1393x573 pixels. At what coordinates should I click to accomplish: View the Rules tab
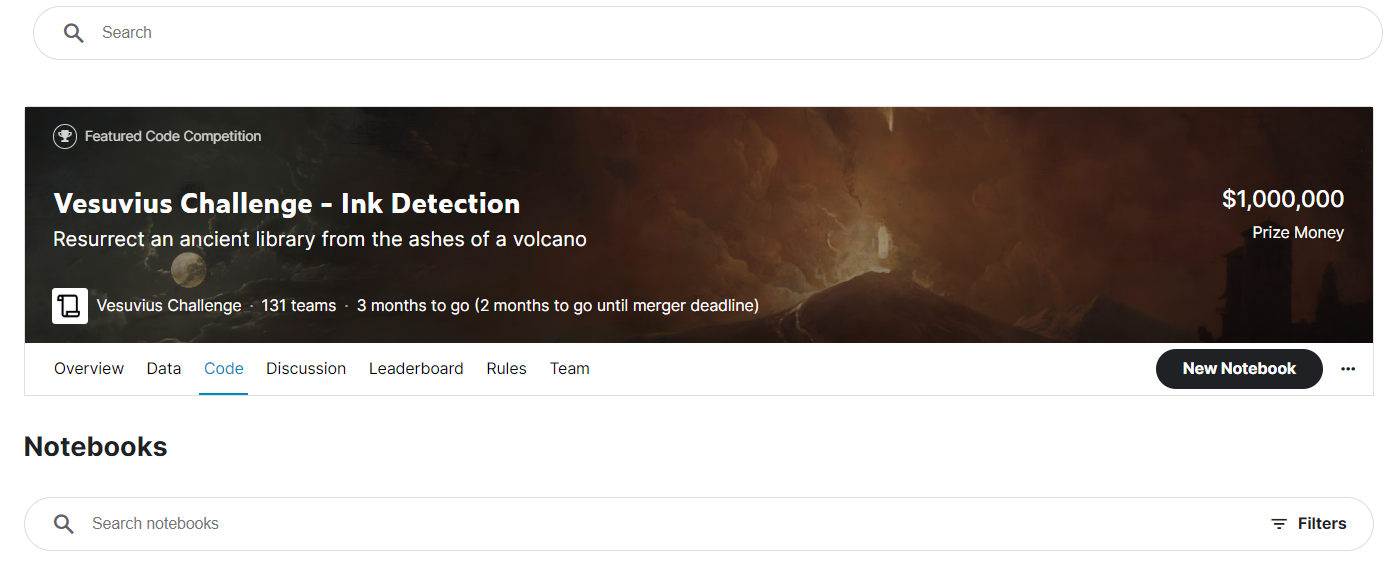507,368
